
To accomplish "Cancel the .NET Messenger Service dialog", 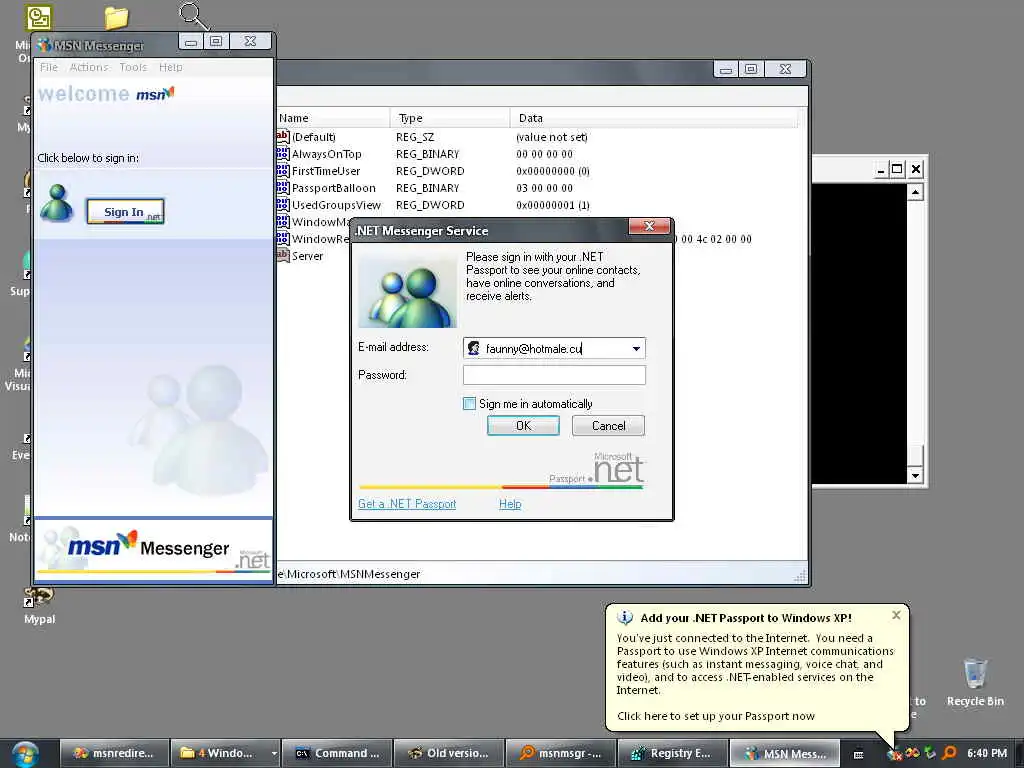I will point(608,426).
